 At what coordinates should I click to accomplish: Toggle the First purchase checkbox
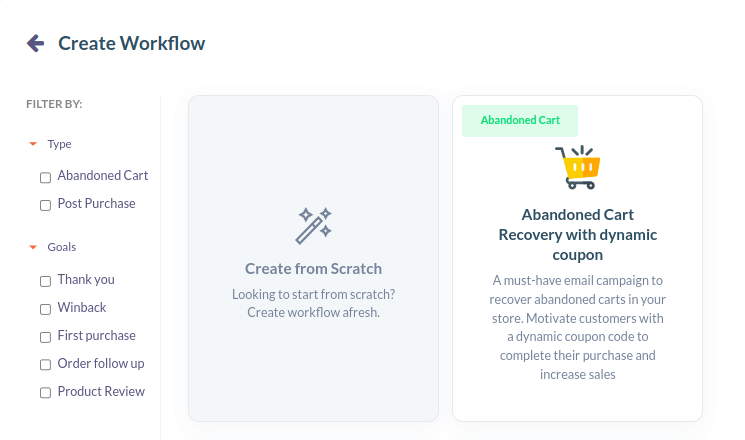pos(45,337)
